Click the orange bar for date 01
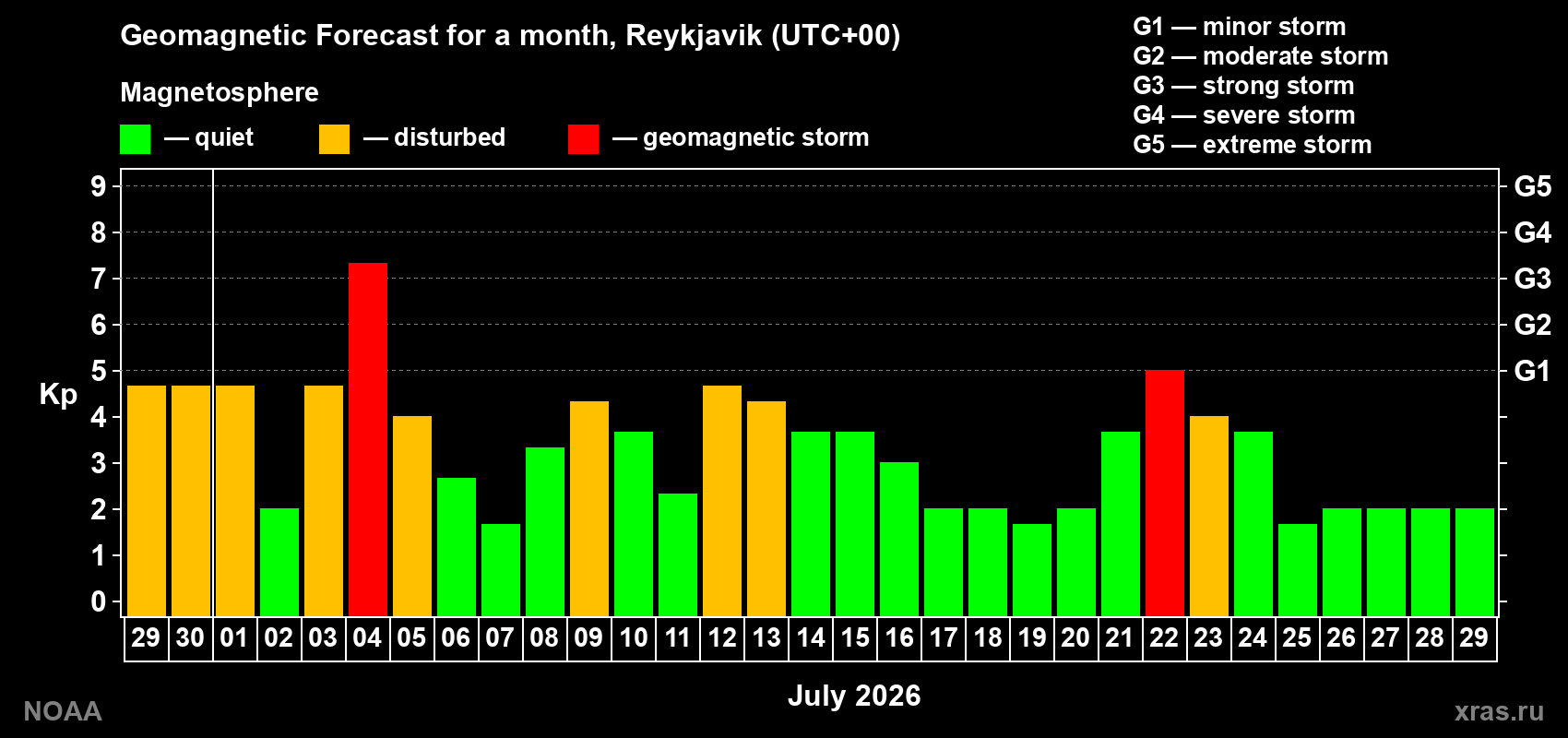 click(x=235, y=501)
